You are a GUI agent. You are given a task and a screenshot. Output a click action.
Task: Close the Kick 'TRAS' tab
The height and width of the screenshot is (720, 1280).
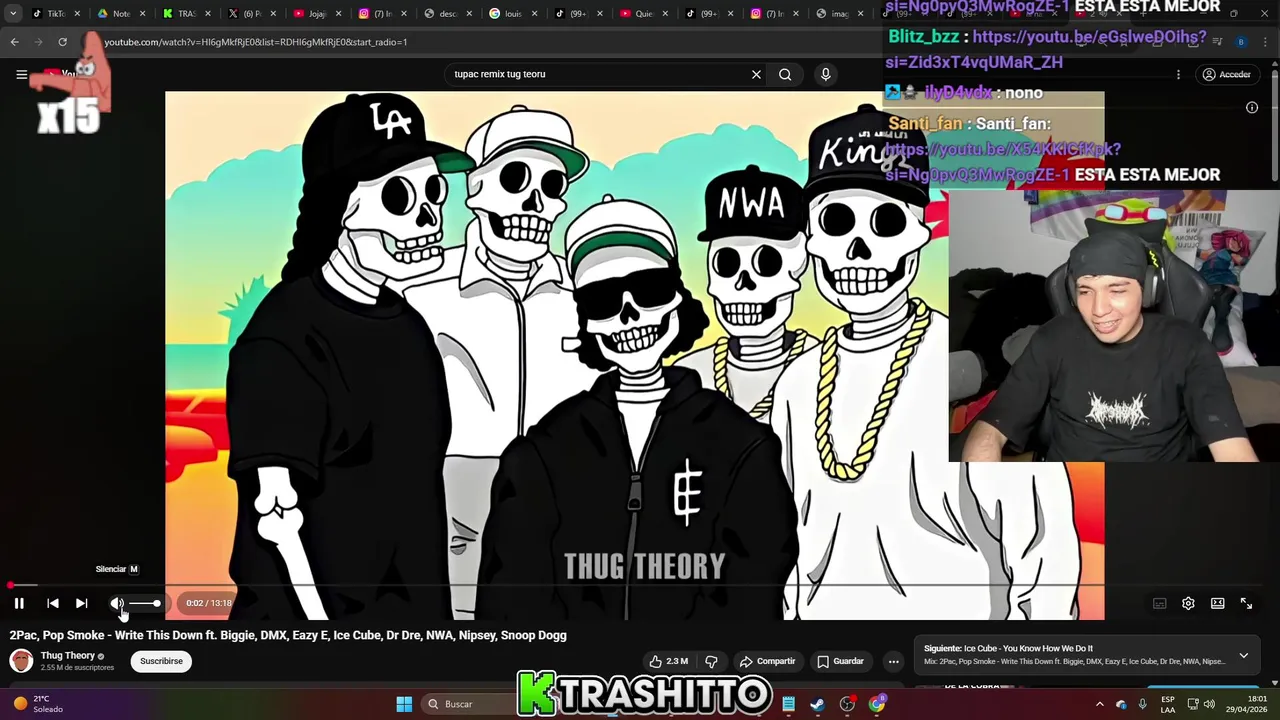coord(207,13)
